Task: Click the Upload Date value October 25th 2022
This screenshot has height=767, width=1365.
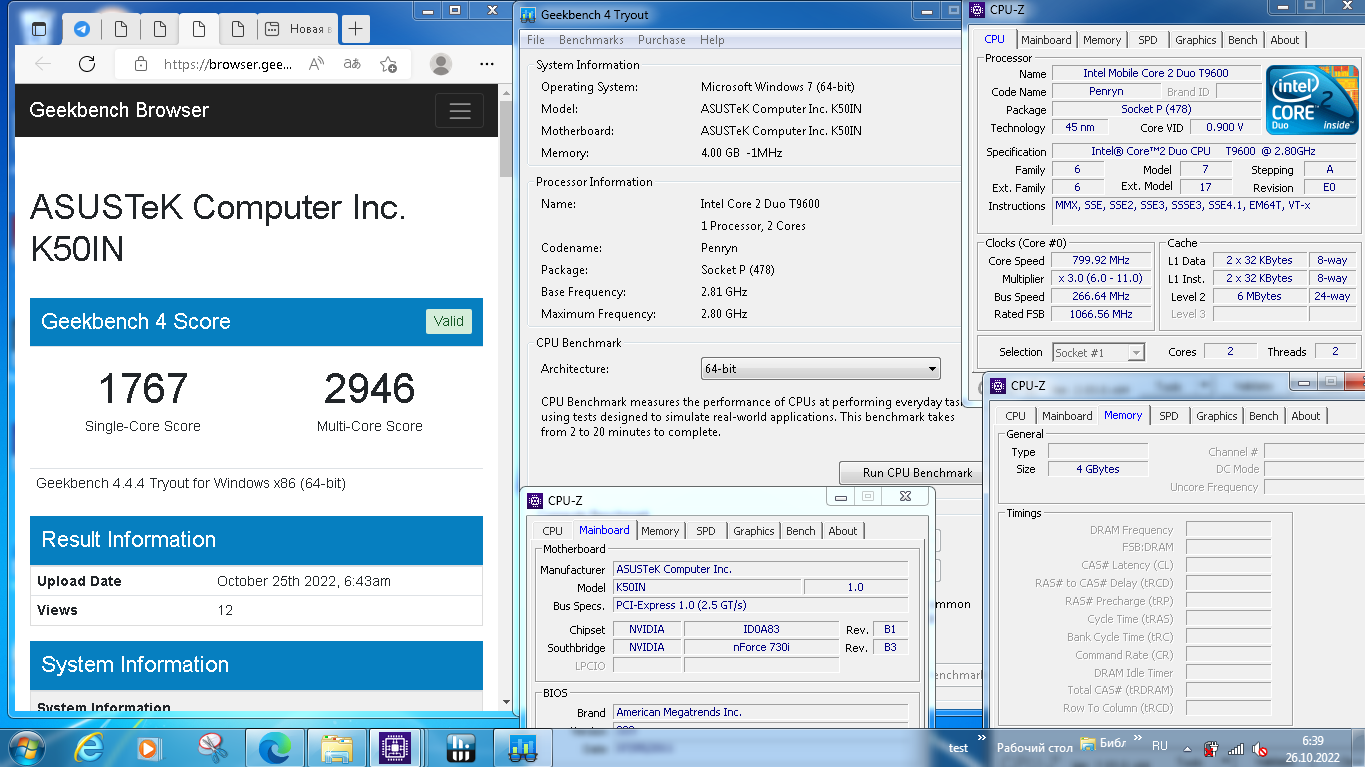Action: click(304, 581)
